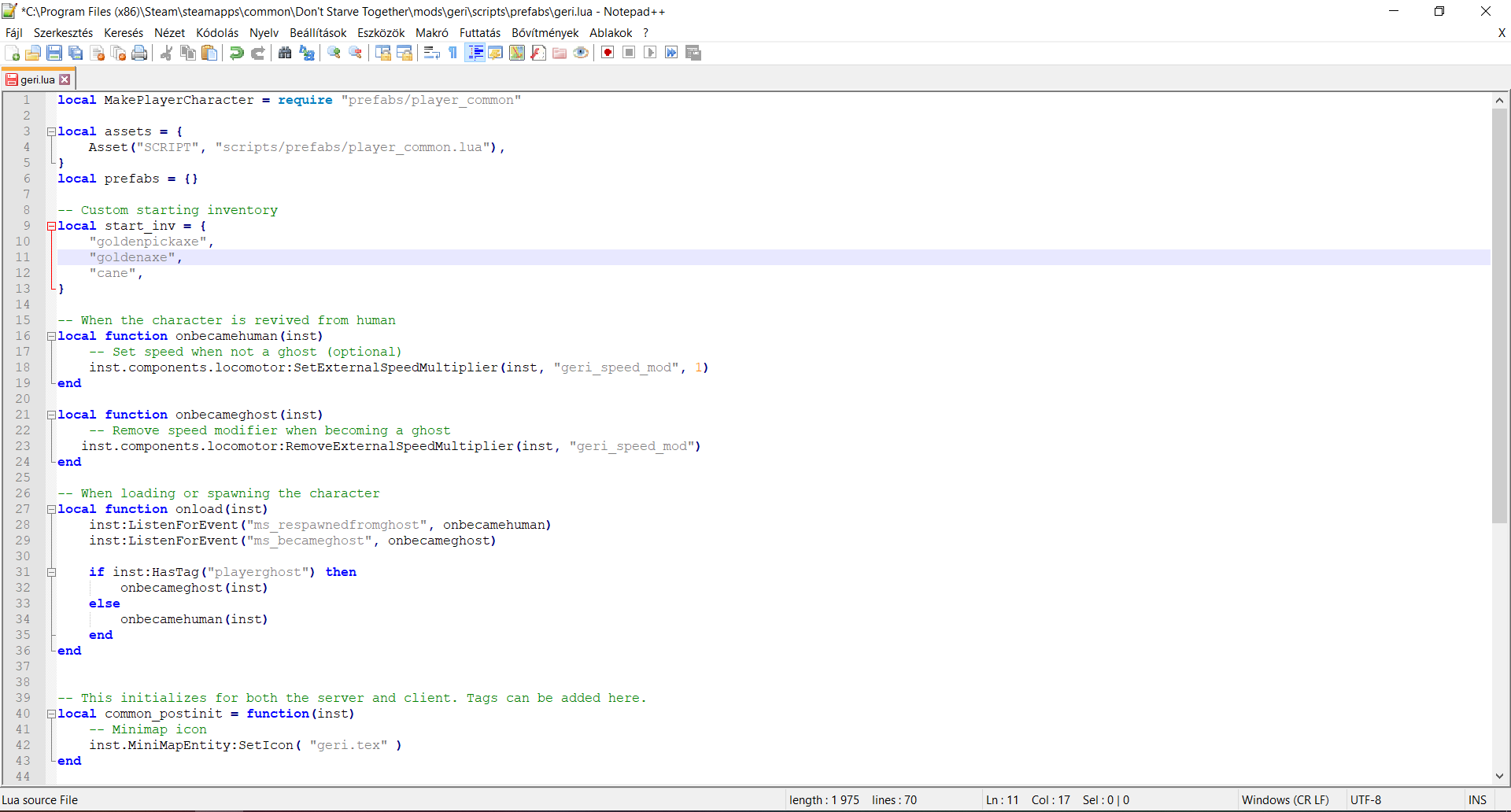Image resolution: width=1511 pixels, height=812 pixels.
Task: Click the Paste clipboard icon
Action: pyautogui.click(x=209, y=53)
